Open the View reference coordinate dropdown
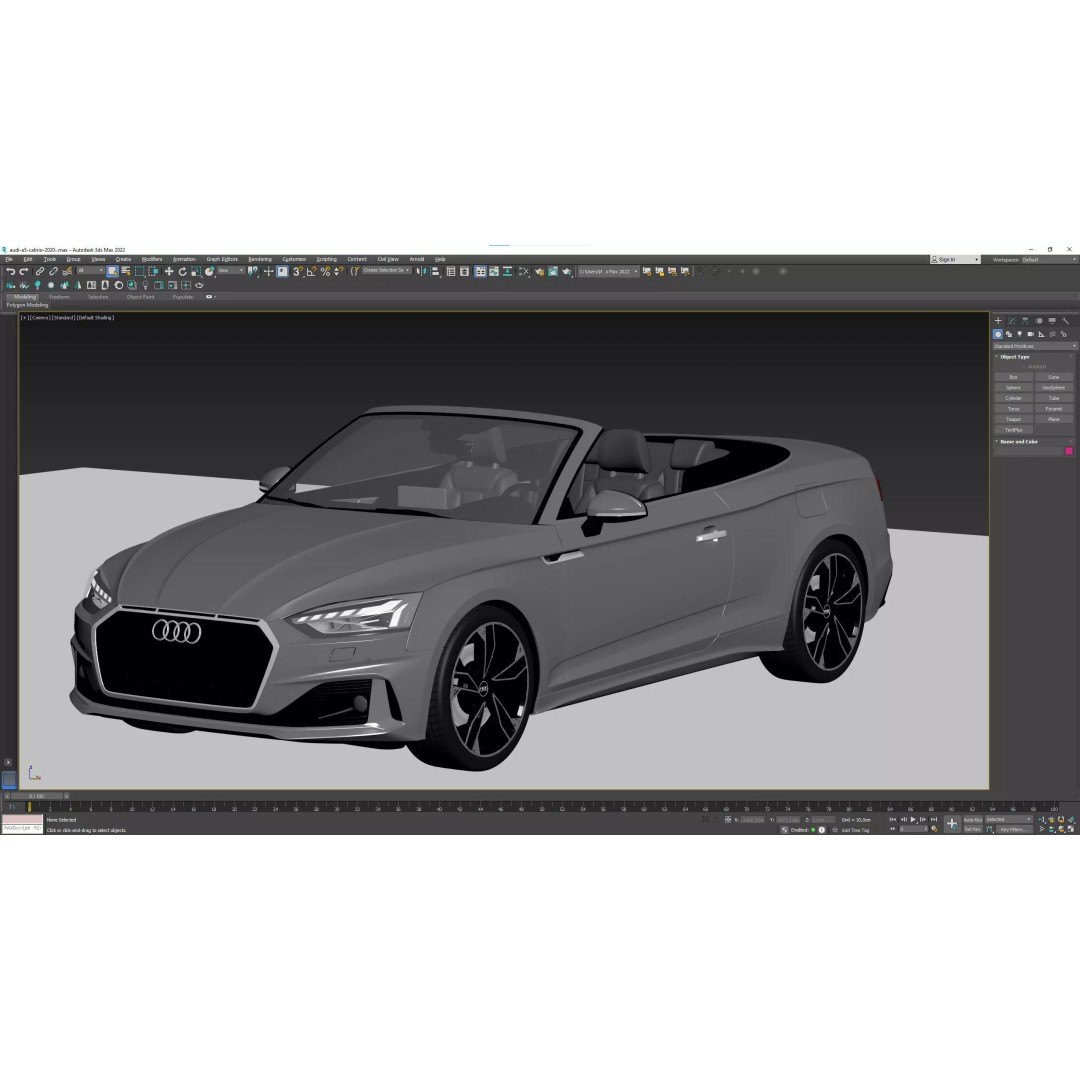This screenshot has height=1080, width=1080. [231, 271]
